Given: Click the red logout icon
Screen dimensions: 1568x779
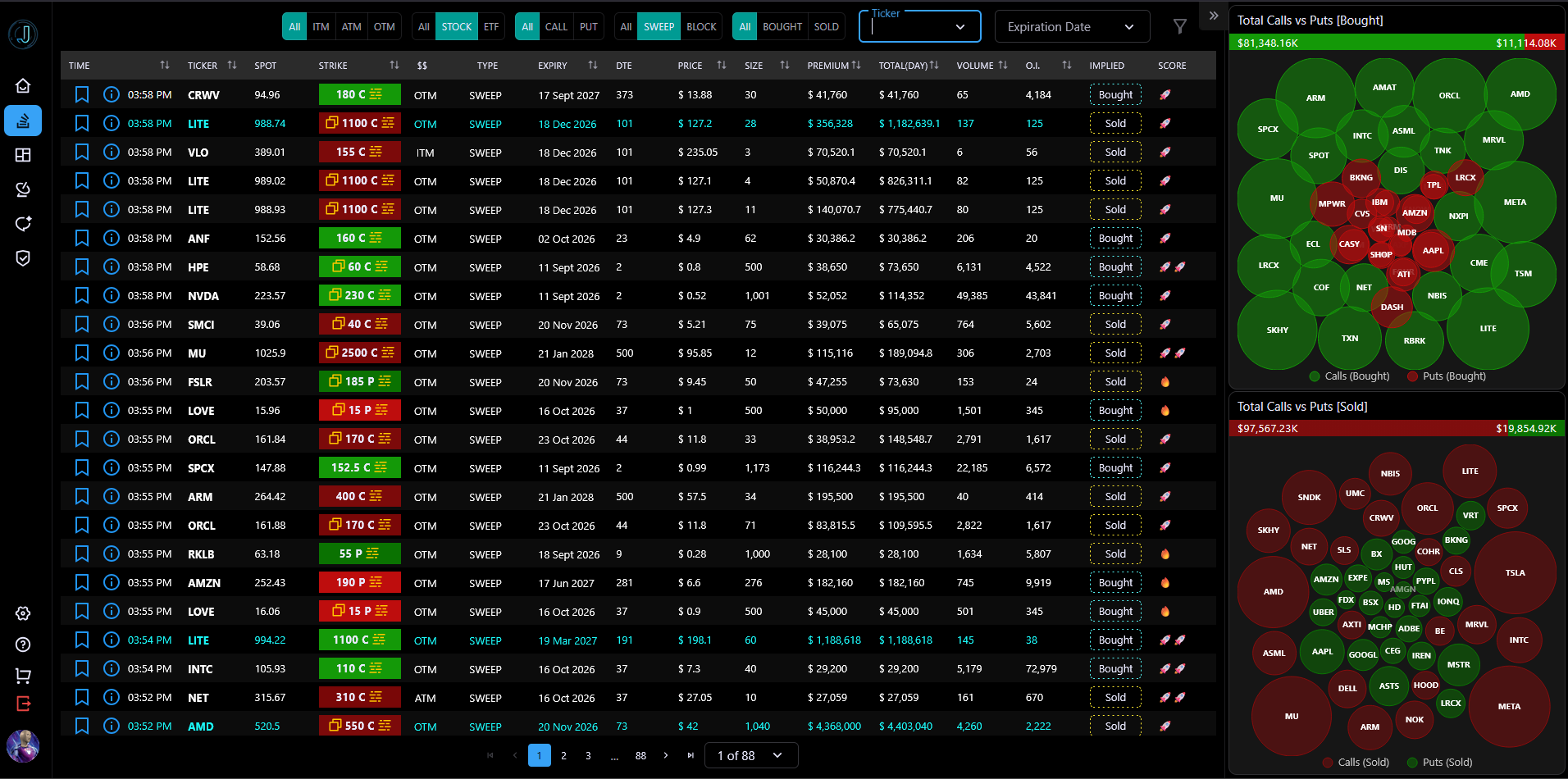Looking at the screenshot, I should coord(23,704).
